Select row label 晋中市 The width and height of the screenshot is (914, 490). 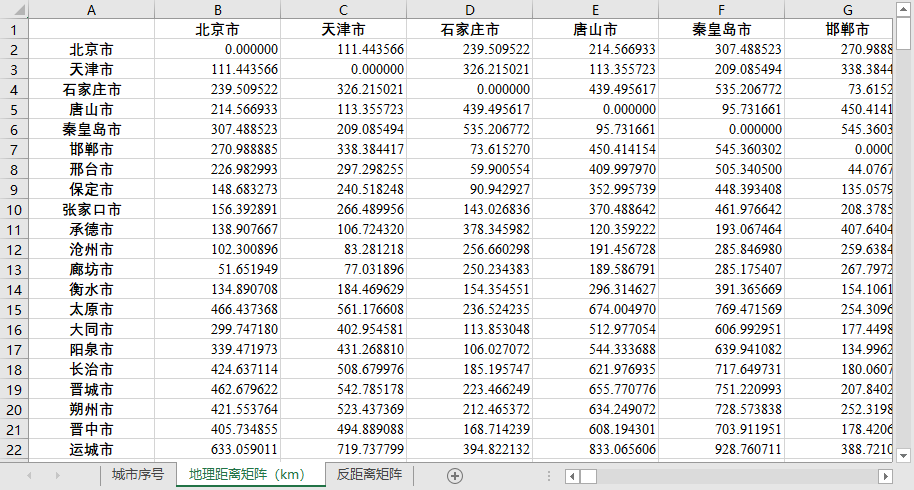pyautogui.click(x=92, y=429)
